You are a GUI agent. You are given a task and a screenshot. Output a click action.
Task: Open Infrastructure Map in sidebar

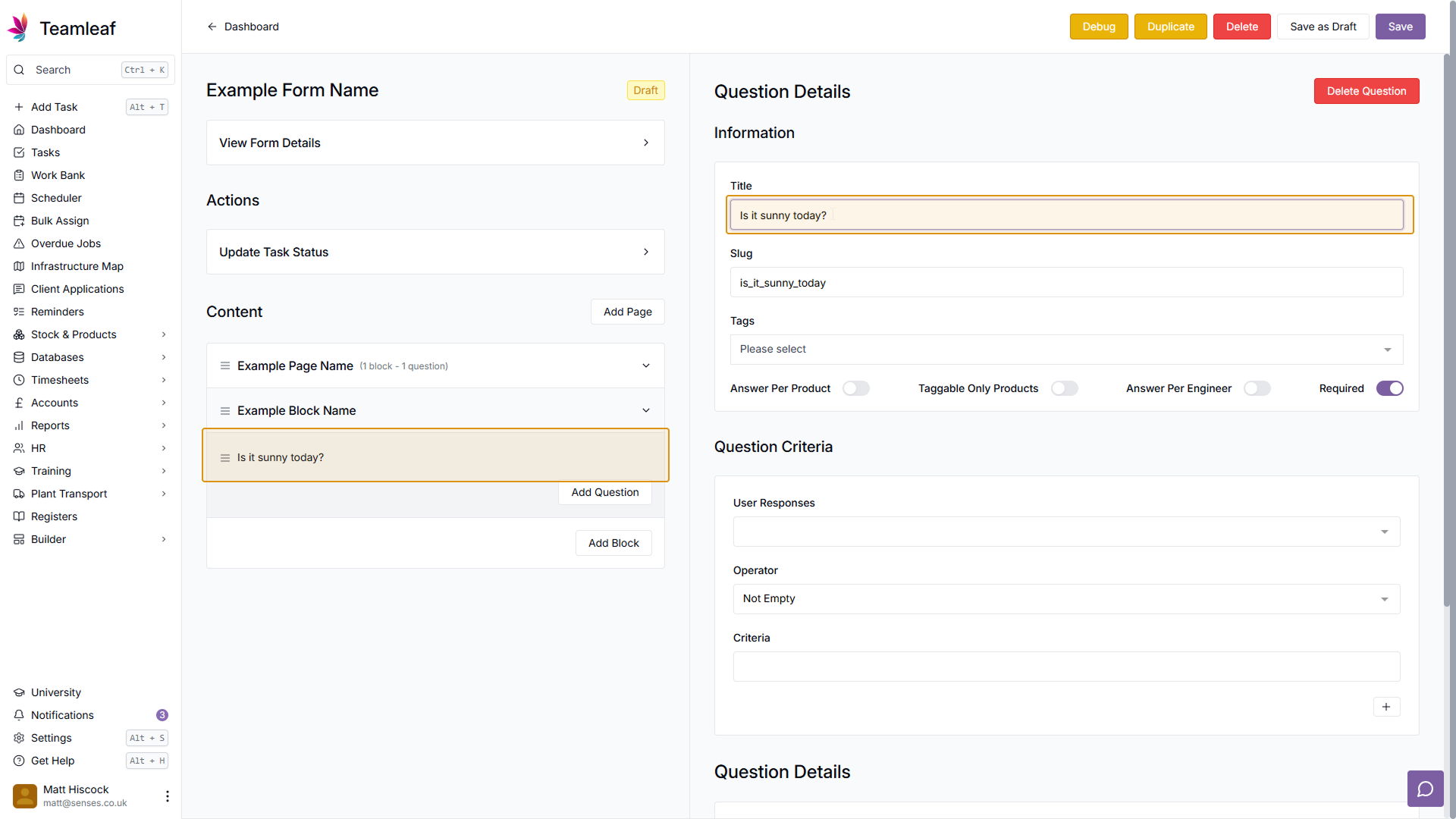click(77, 266)
